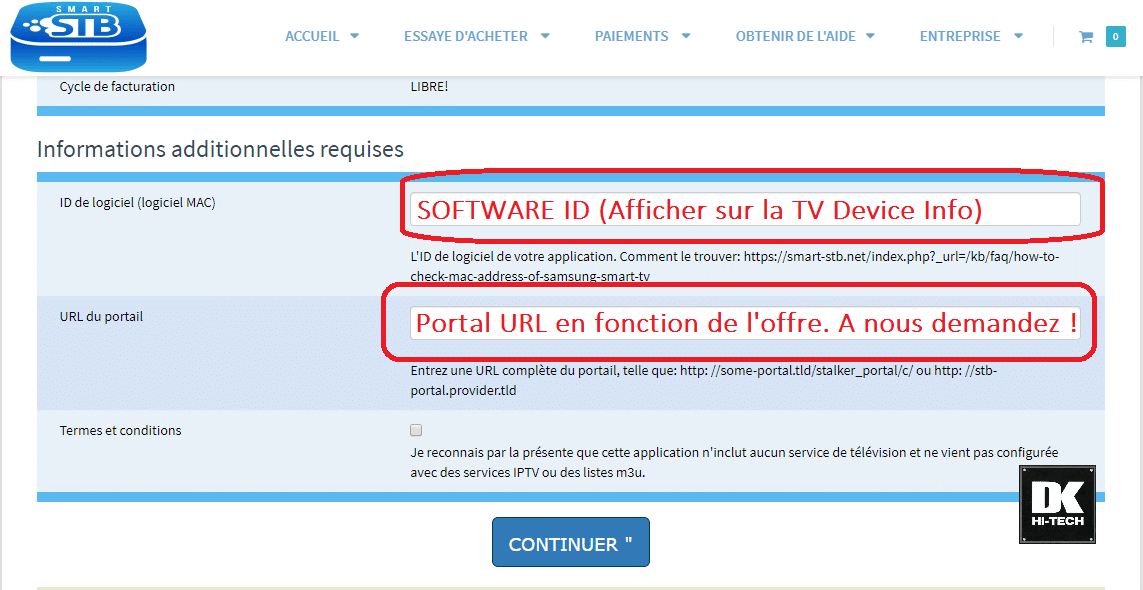Viewport: 1143px width, 590px height.
Task: Open the ACCUEIL menu item
Action: (x=312, y=37)
